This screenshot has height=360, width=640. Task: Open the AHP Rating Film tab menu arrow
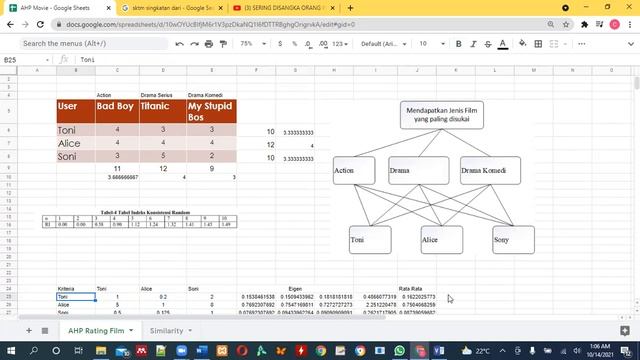pyautogui.click(x=131, y=331)
